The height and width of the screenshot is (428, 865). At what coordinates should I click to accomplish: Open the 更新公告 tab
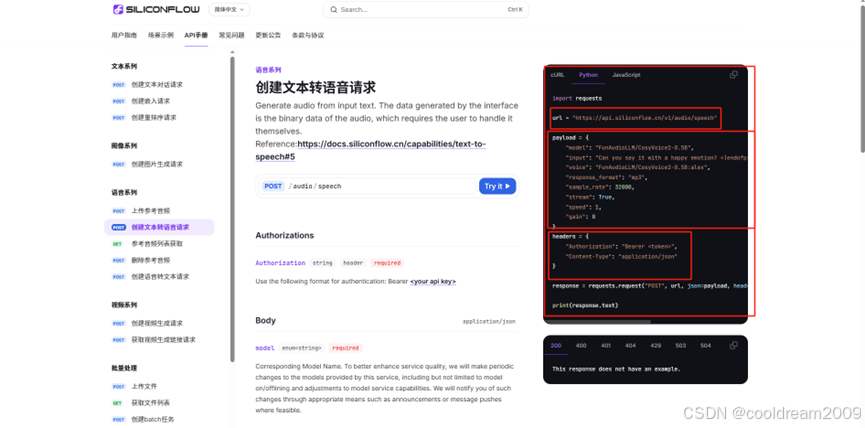[x=268, y=35]
